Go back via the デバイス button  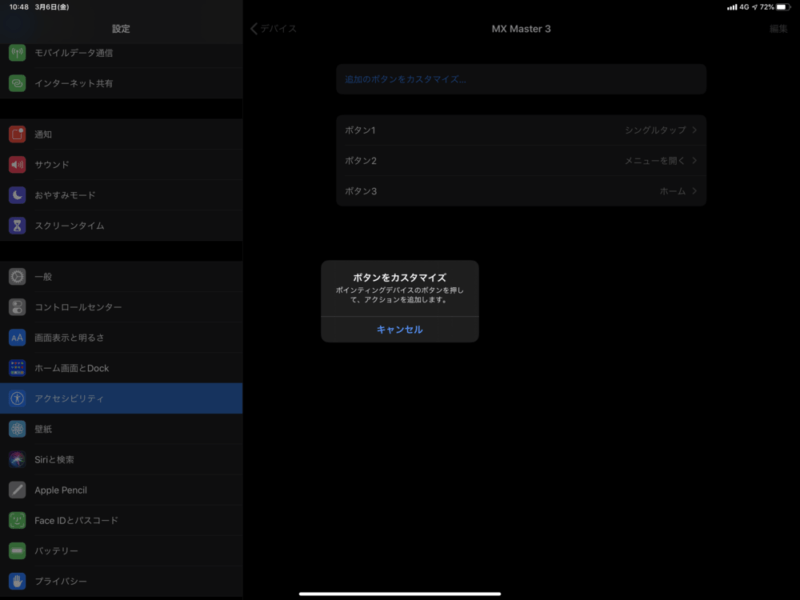tap(273, 29)
